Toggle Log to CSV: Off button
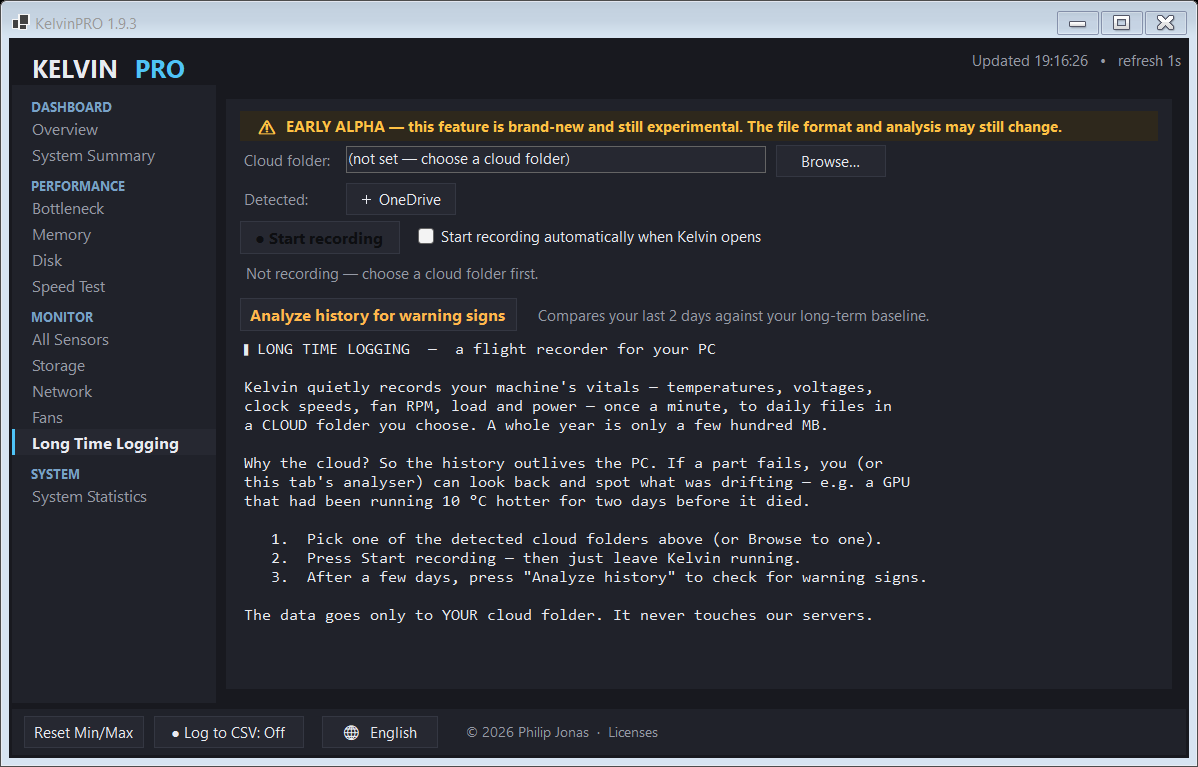The image size is (1198, 767). coord(229,733)
